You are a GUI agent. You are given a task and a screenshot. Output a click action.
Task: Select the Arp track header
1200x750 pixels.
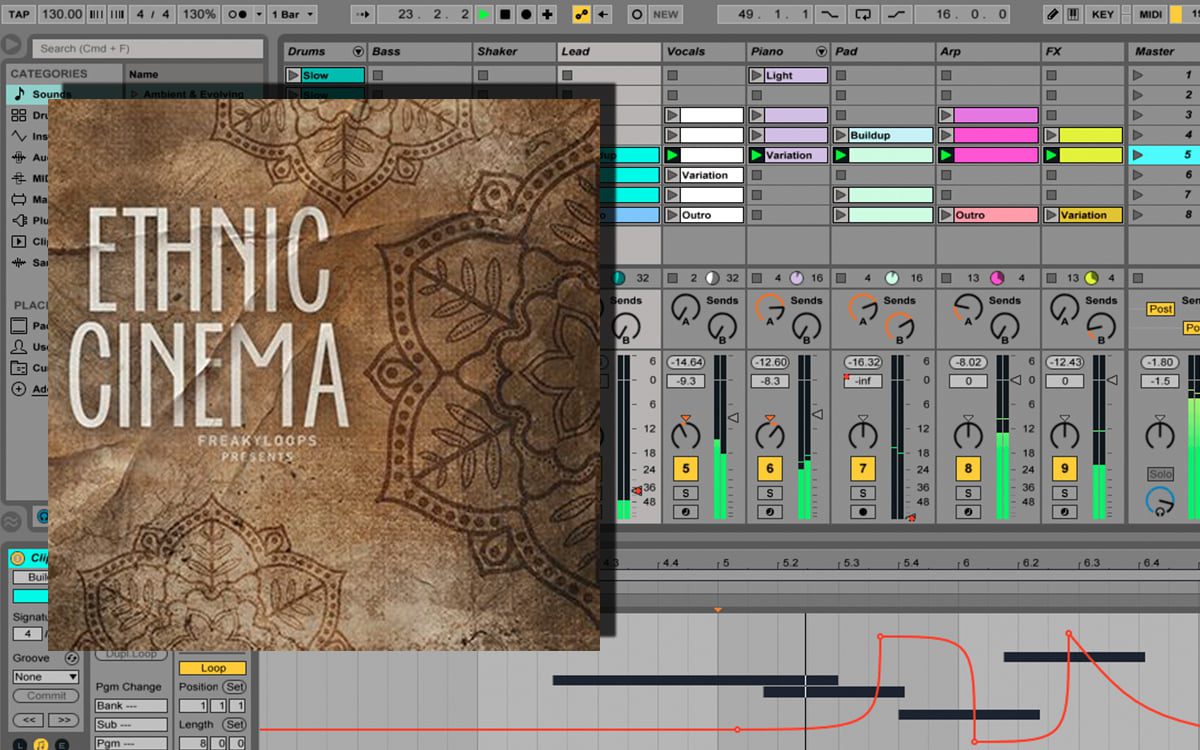click(x=987, y=52)
